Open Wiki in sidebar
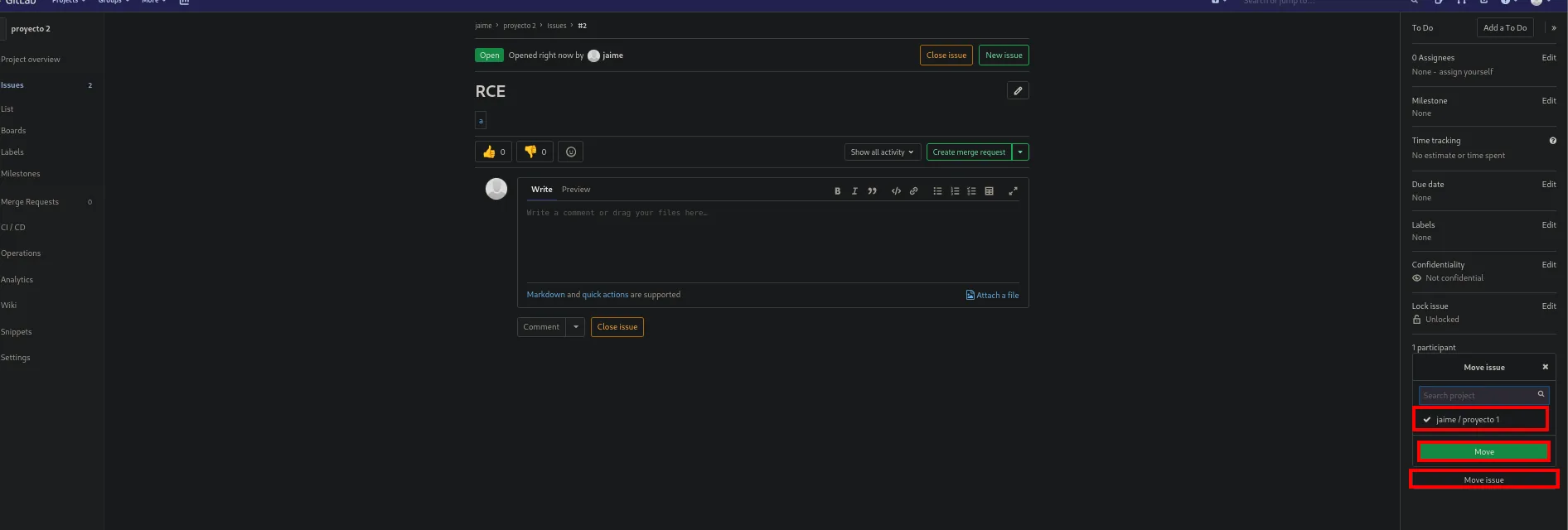This screenshot has height=530, width=1568. pyautogui.click(x=9, y=306)
